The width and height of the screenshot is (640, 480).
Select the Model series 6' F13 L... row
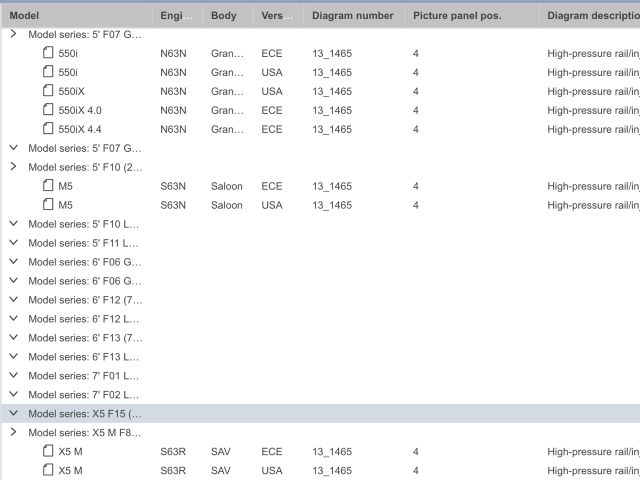click(x=84, y=357)
